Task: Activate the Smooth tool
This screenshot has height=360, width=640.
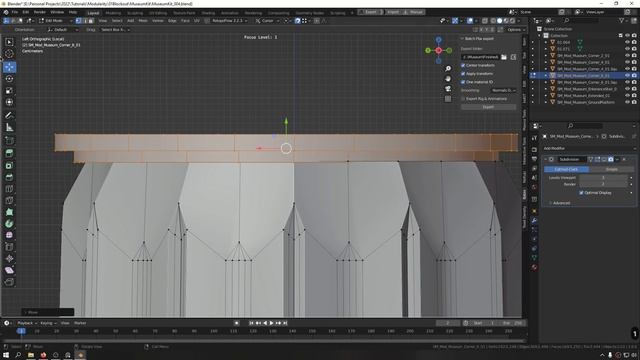Action: (9, 235)
